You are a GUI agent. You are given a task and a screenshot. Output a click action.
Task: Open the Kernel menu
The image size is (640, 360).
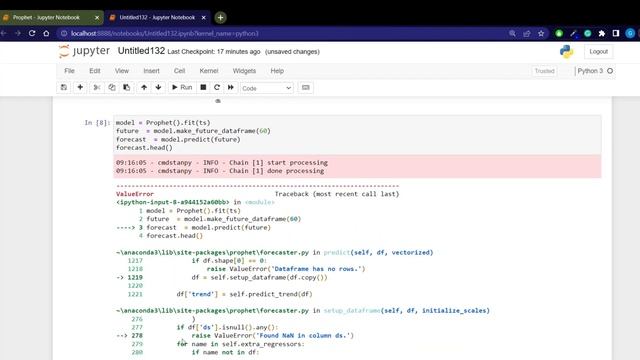point(209,71)
